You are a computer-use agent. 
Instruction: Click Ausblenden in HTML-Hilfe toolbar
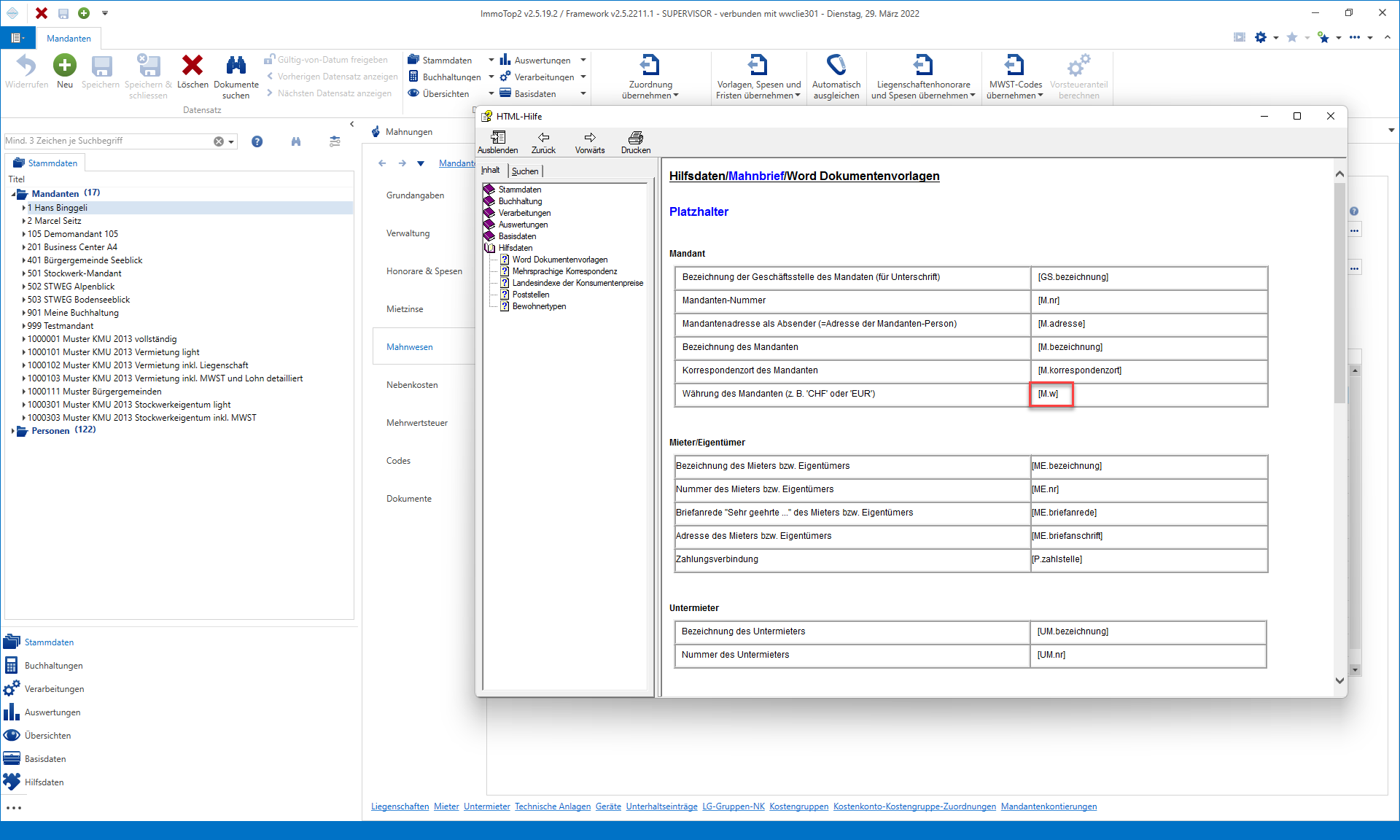498,142
